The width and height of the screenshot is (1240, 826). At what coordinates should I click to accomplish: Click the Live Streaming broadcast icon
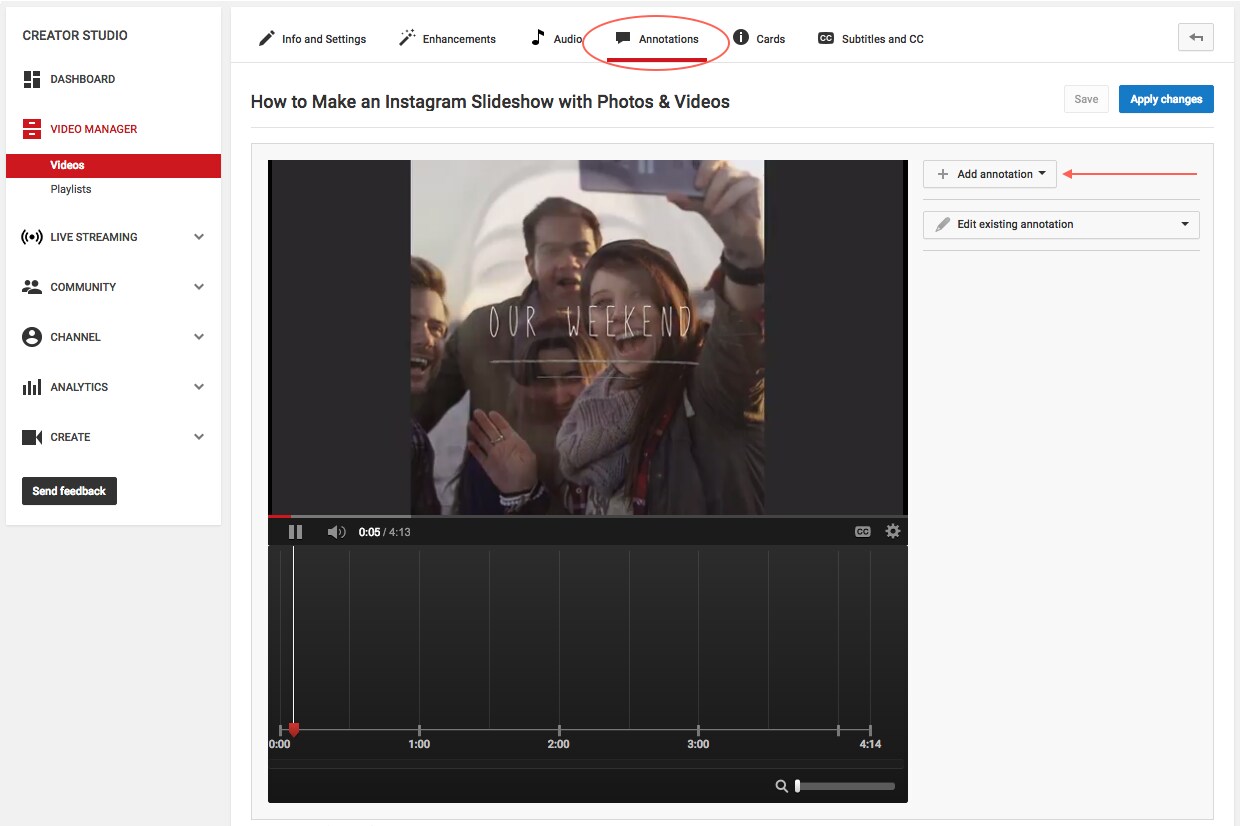32,237
